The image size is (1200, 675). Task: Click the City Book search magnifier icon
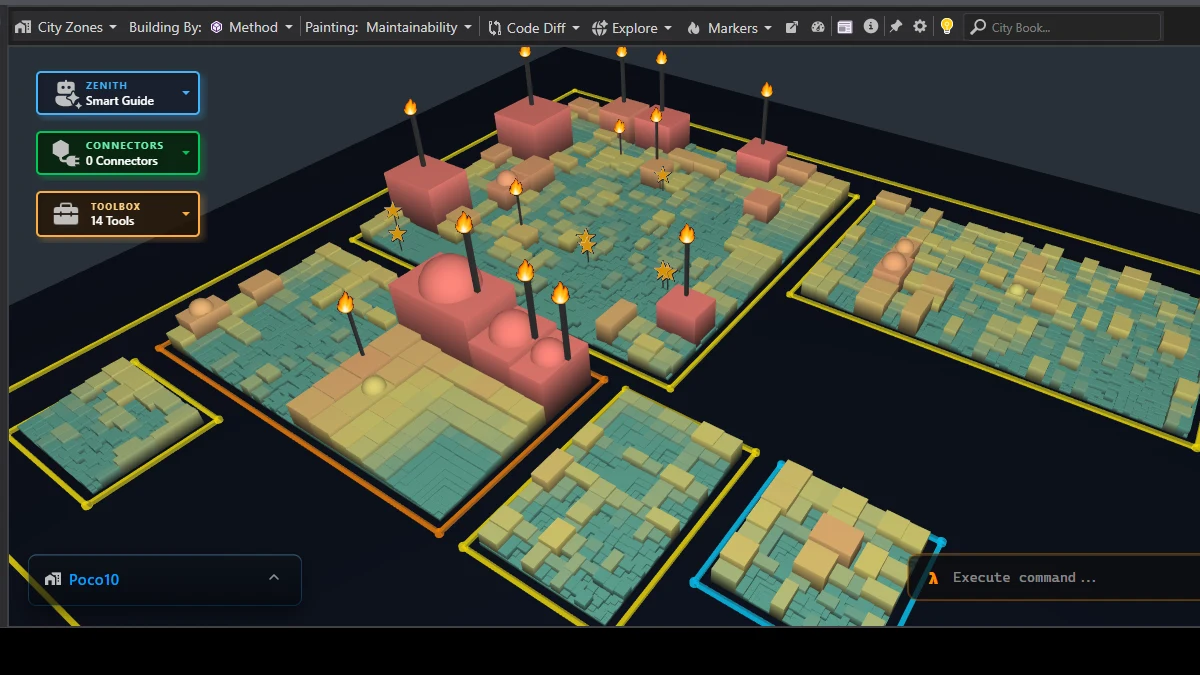(978, 27)
